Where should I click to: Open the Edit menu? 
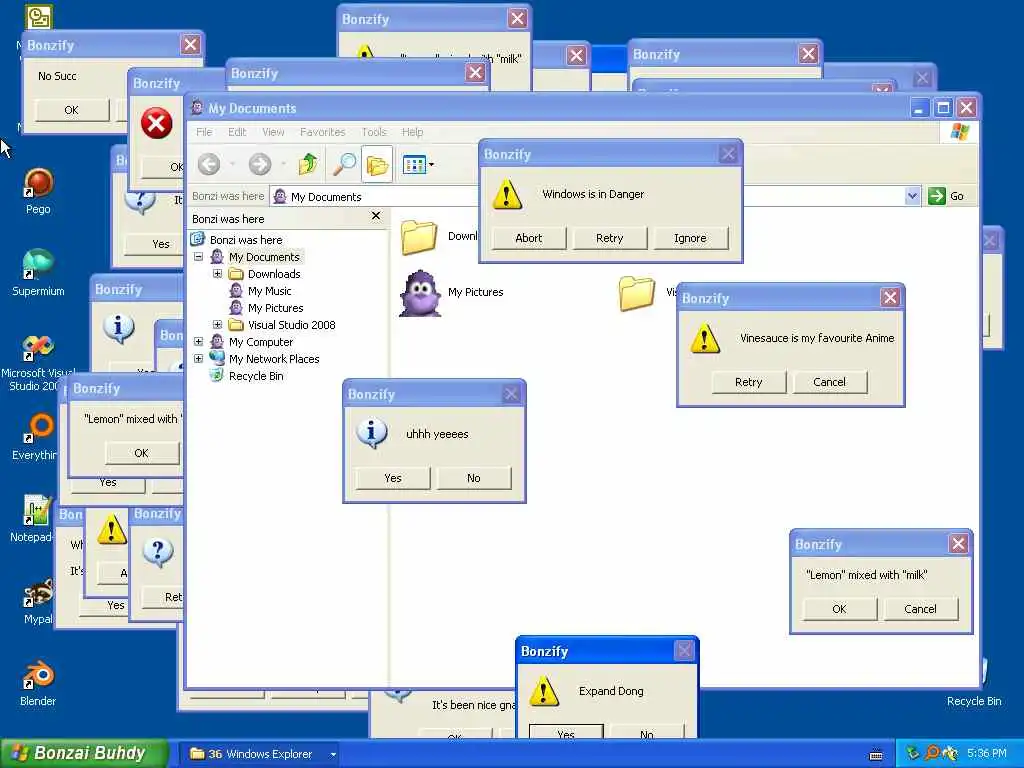pos(237,132)
